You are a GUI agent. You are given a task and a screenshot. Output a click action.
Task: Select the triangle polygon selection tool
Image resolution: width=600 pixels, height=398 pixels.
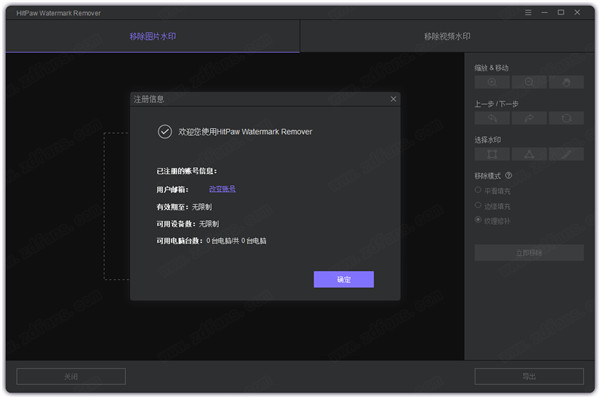529,155
